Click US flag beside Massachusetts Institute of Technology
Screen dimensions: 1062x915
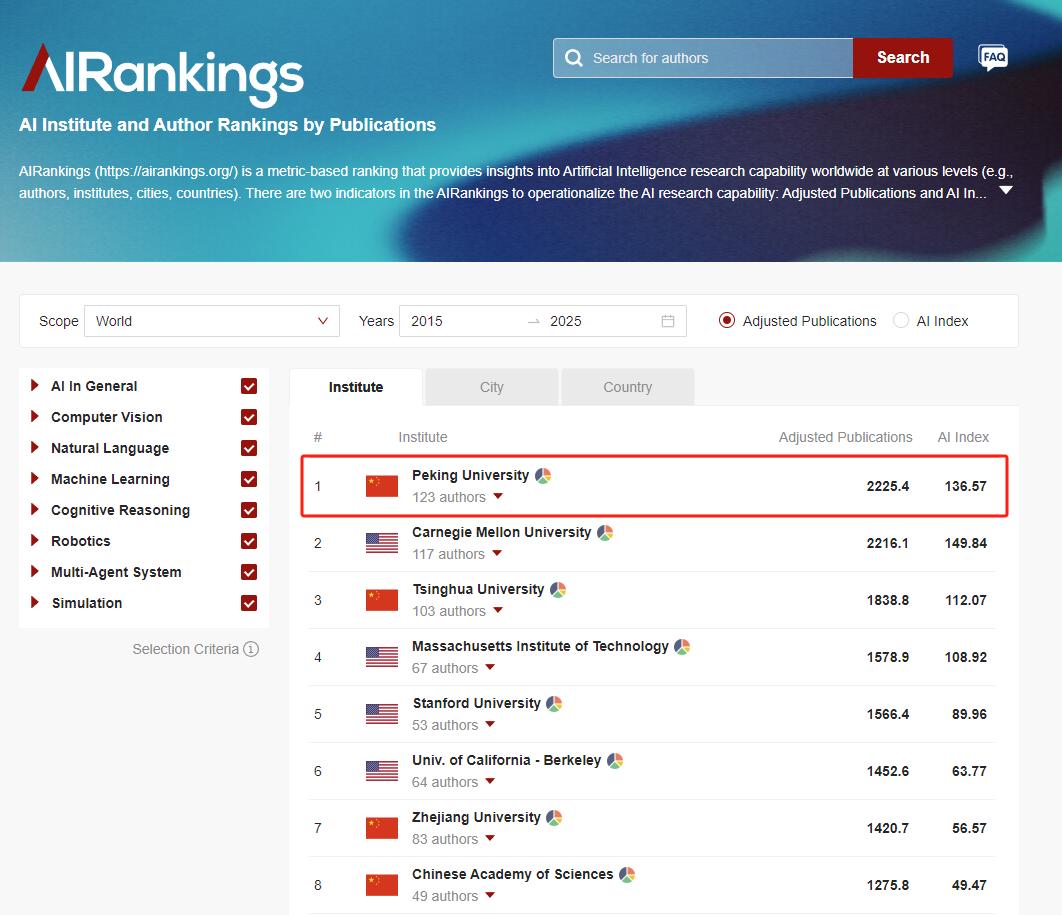pyautogui.click(x=382, y=656)
